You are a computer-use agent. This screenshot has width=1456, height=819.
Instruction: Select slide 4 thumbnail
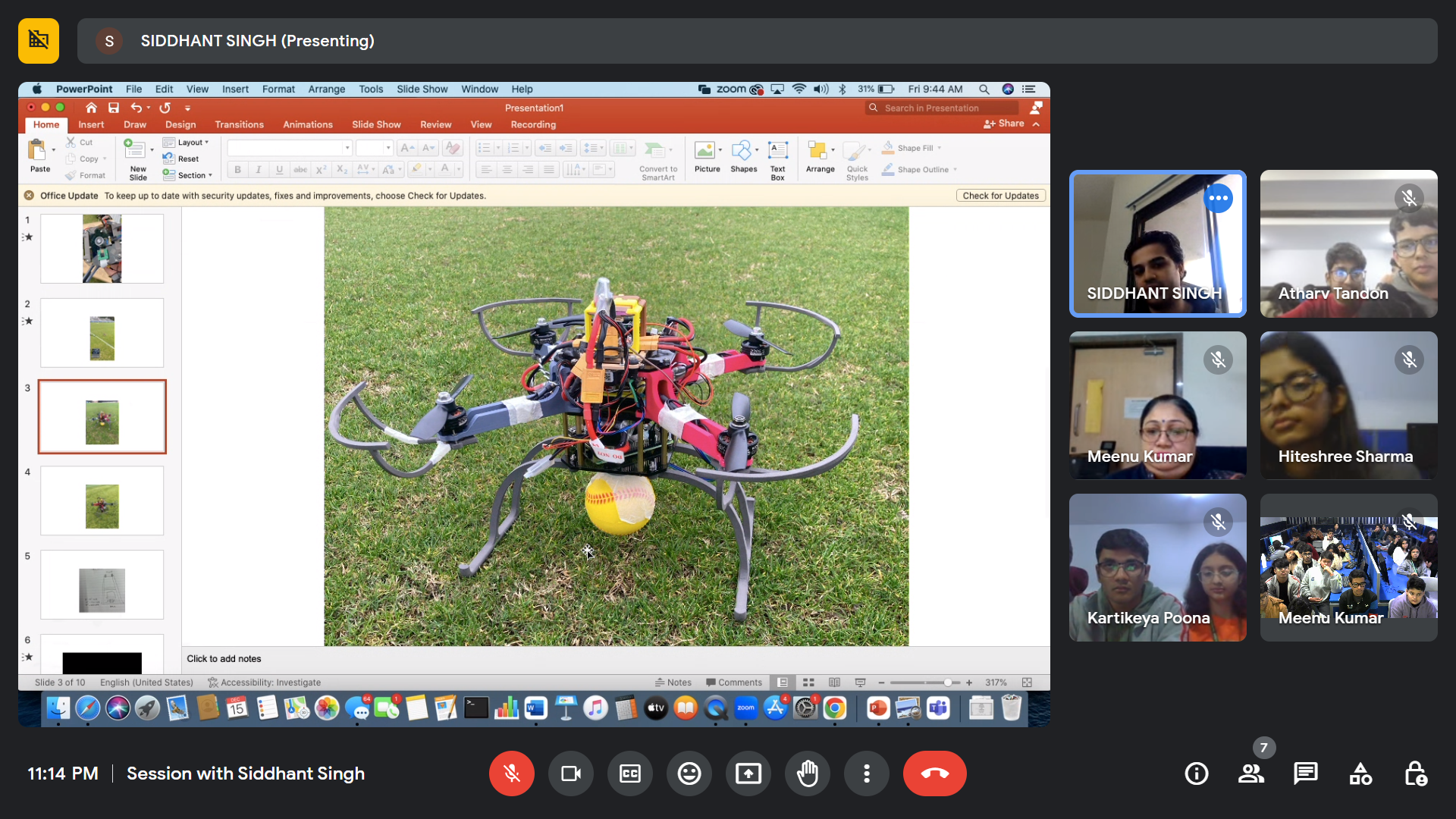point(102,501)
